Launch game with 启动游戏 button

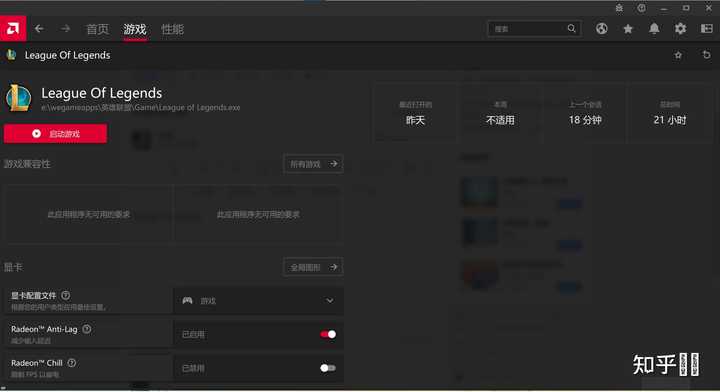pos(55,134)
